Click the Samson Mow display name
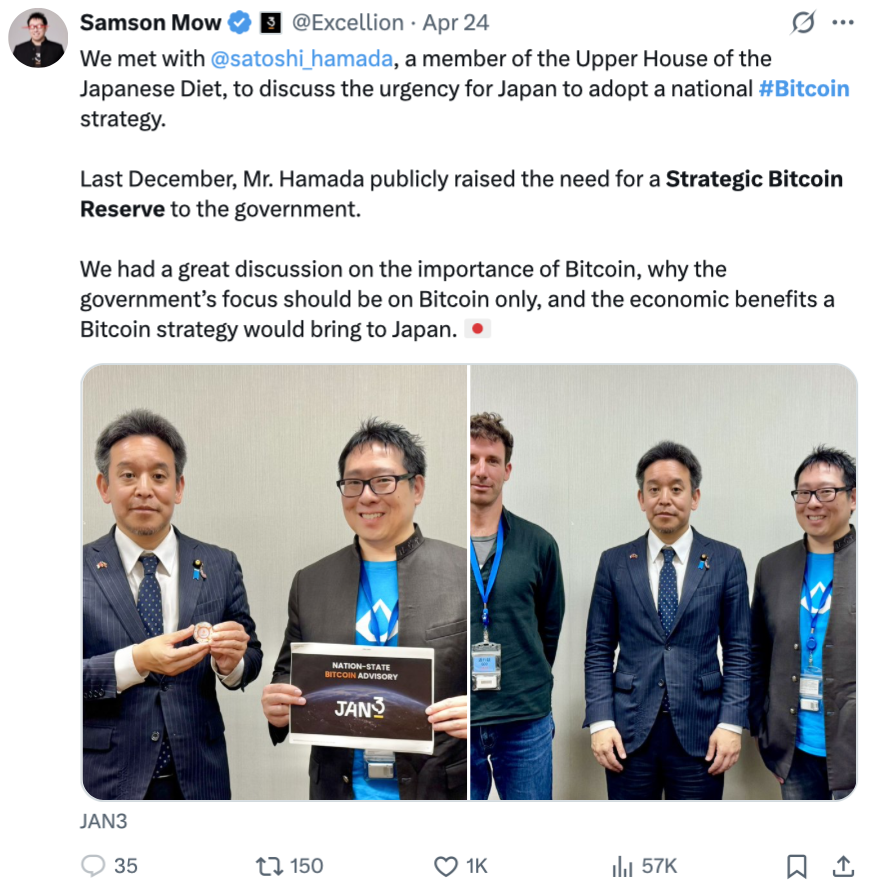The height and width of the screenshot is (889, 880). point(150,23)
